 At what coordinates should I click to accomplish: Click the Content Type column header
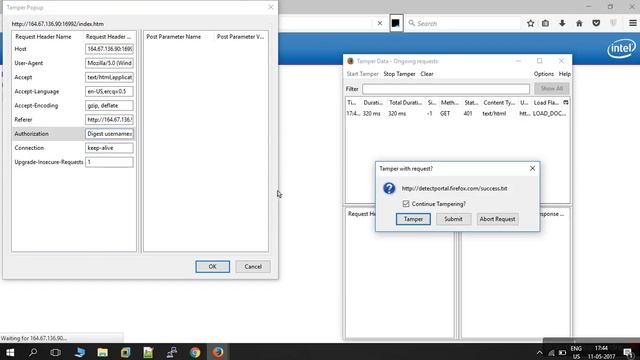(x=499, y=102)
